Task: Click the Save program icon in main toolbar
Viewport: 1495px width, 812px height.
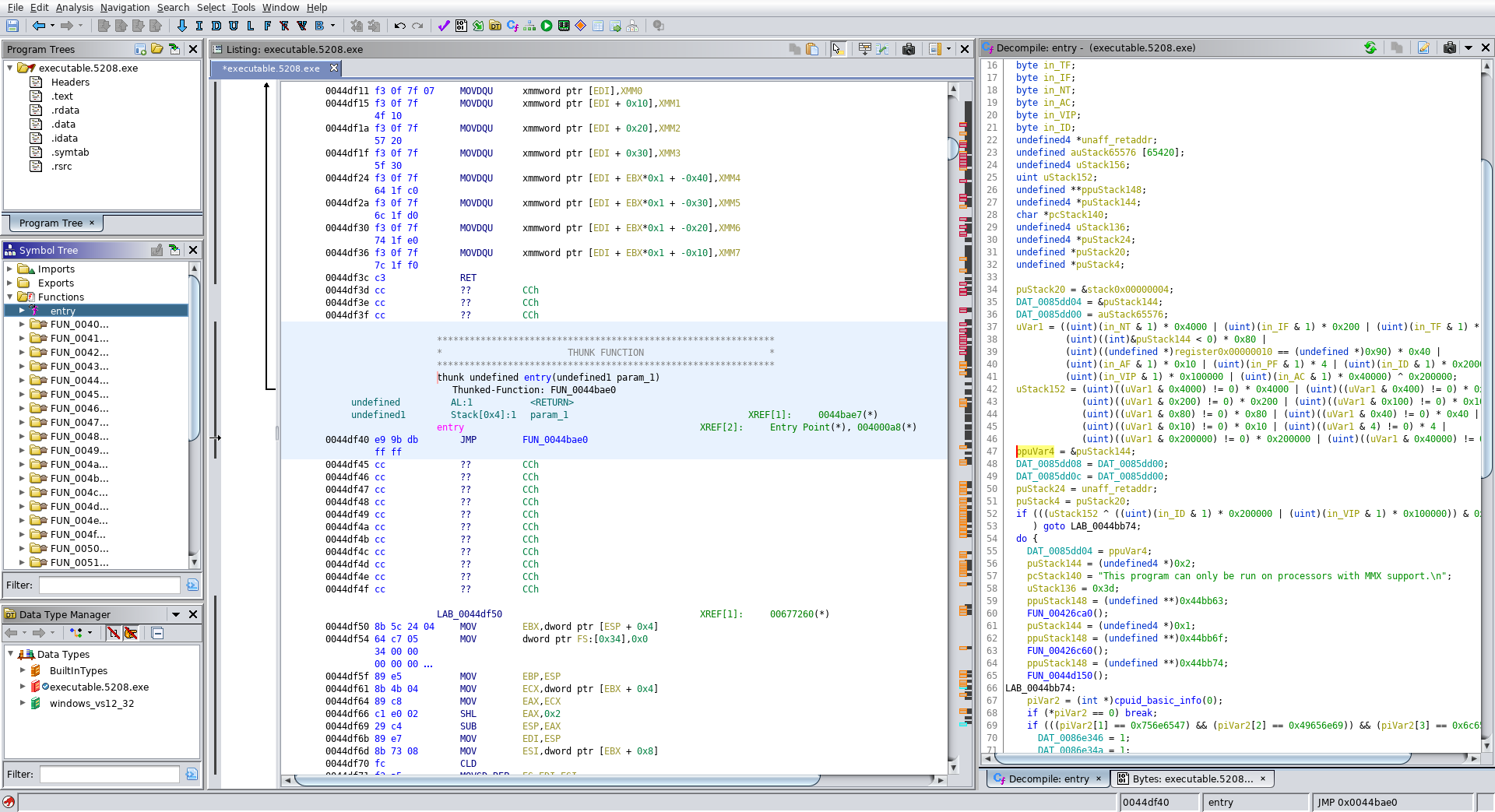Action: pos(12,26)
